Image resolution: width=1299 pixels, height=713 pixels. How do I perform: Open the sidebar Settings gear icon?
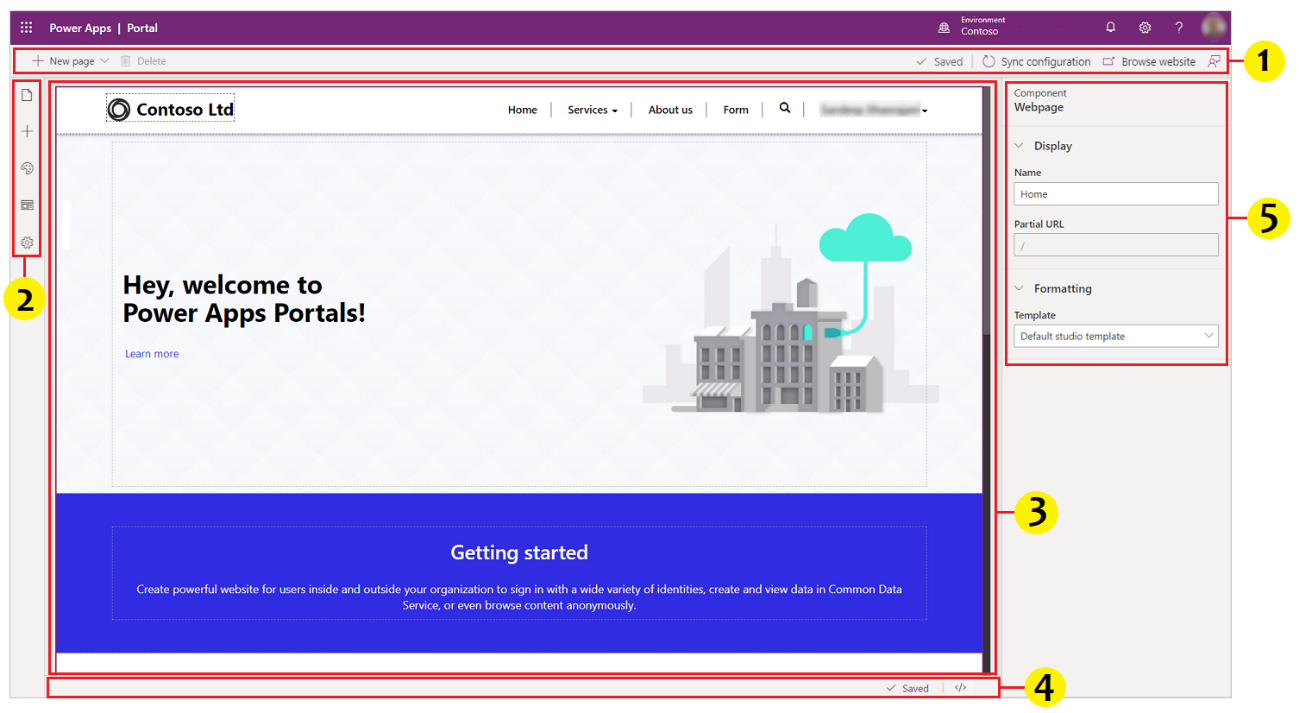[27, 242]
